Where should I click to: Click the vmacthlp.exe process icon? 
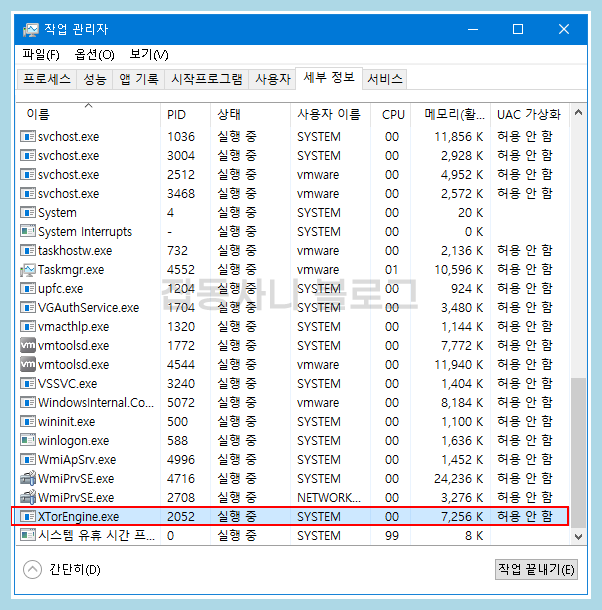[28, 326]
